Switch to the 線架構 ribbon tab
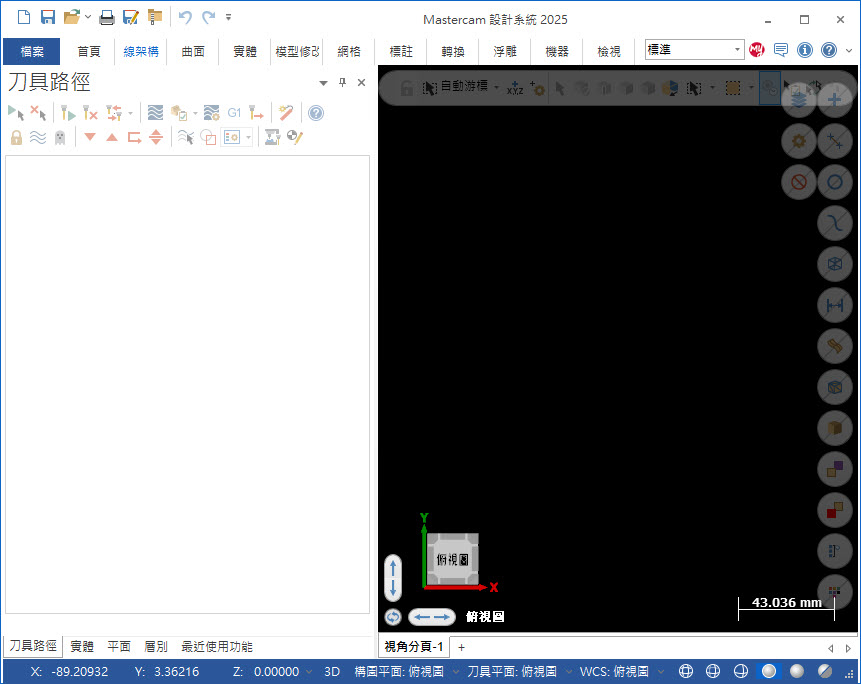 [x=141, y=52]
